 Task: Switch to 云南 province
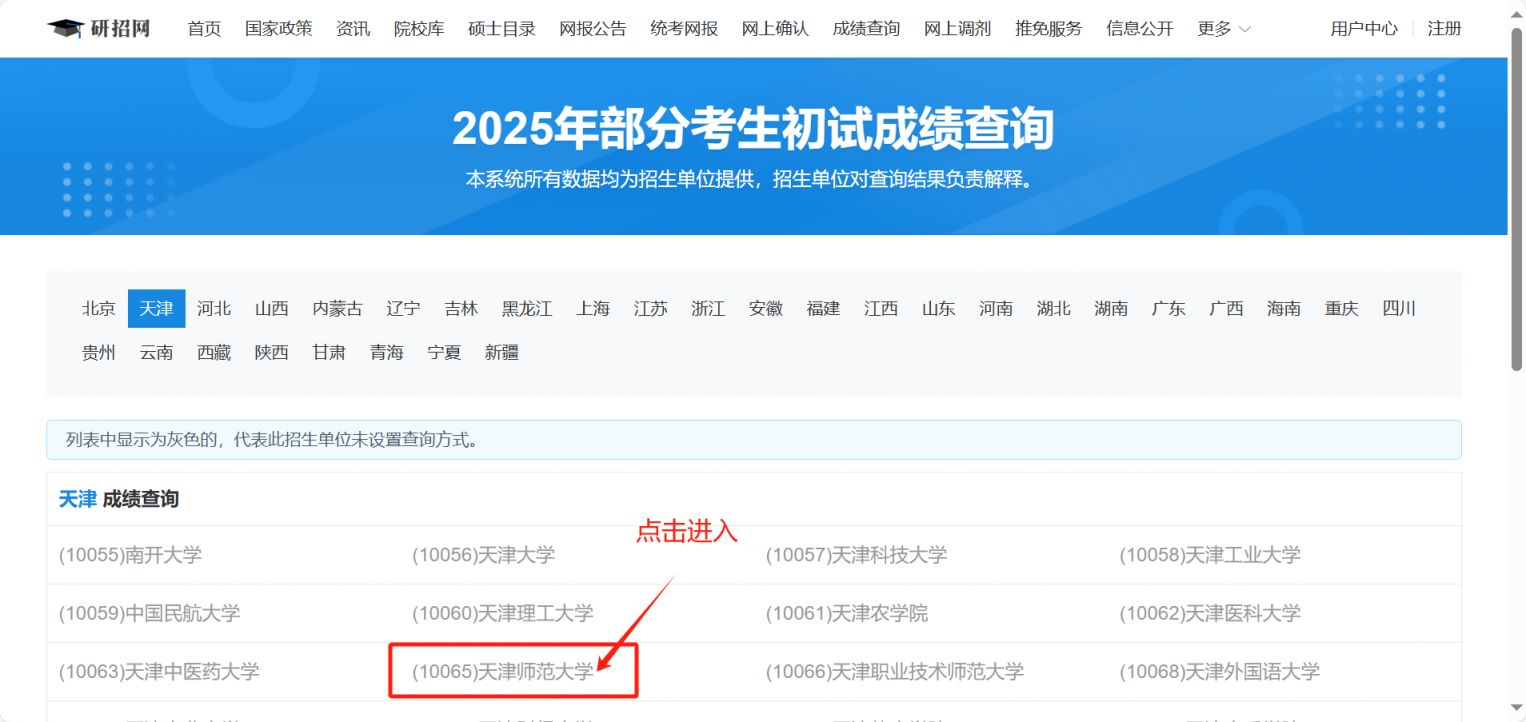tap(157, 353)
